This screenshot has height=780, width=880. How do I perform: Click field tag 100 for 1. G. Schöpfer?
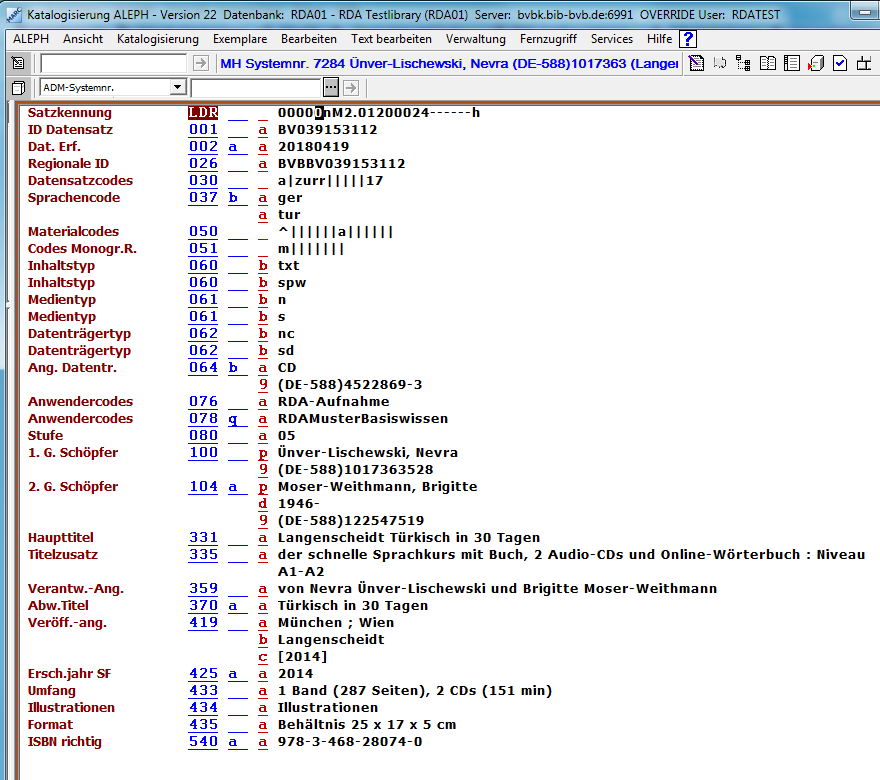click(x=203, y=453)
